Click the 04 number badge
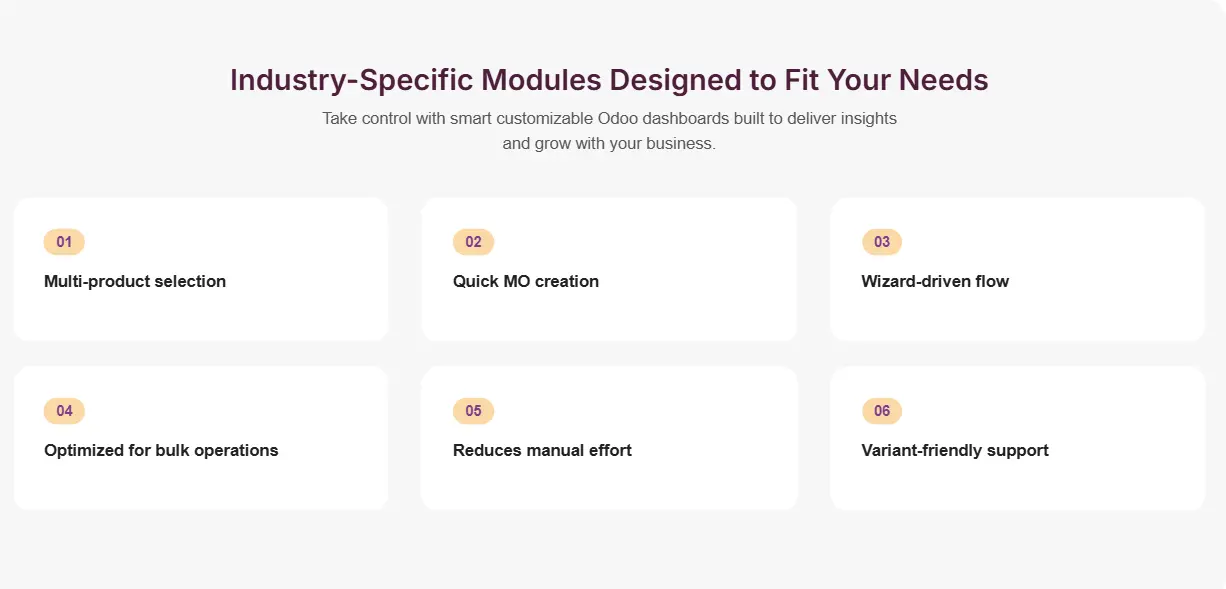The width and height of the screenshot is (1226, 589). 64,411
